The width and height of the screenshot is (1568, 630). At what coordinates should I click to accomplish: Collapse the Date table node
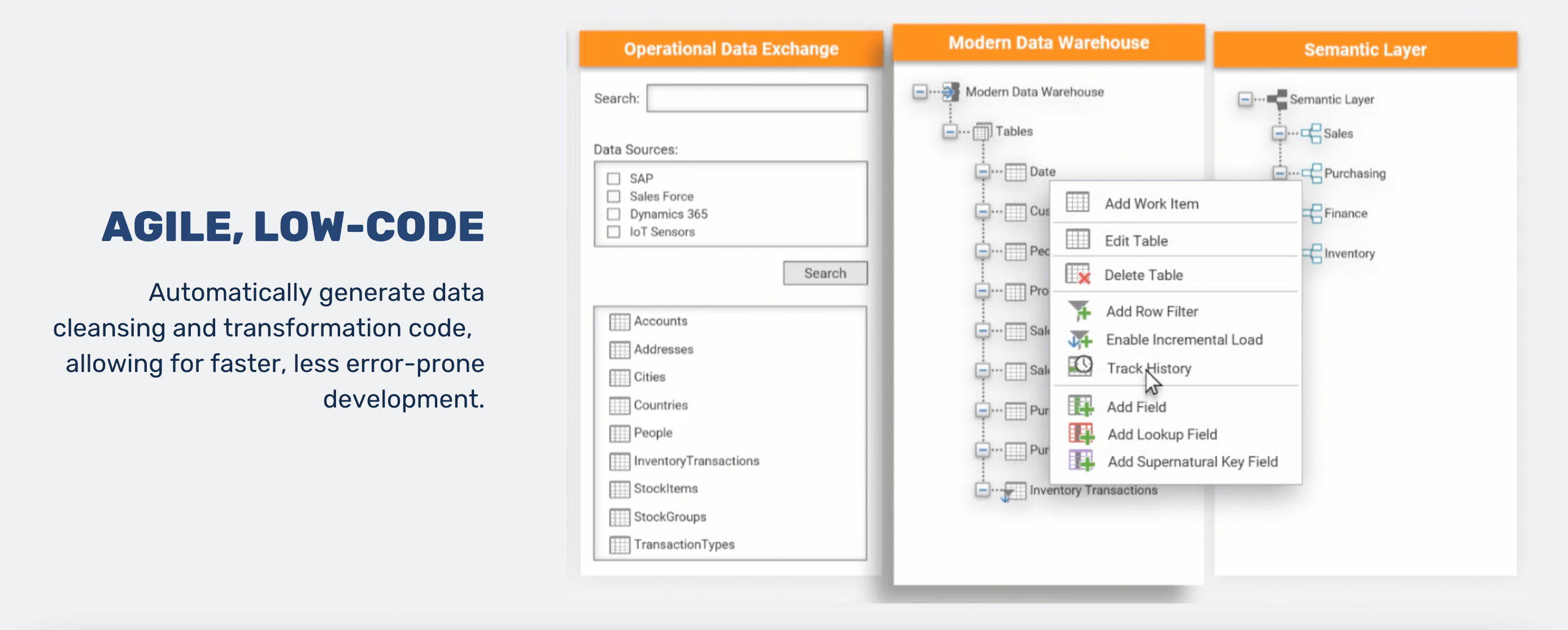982,172
